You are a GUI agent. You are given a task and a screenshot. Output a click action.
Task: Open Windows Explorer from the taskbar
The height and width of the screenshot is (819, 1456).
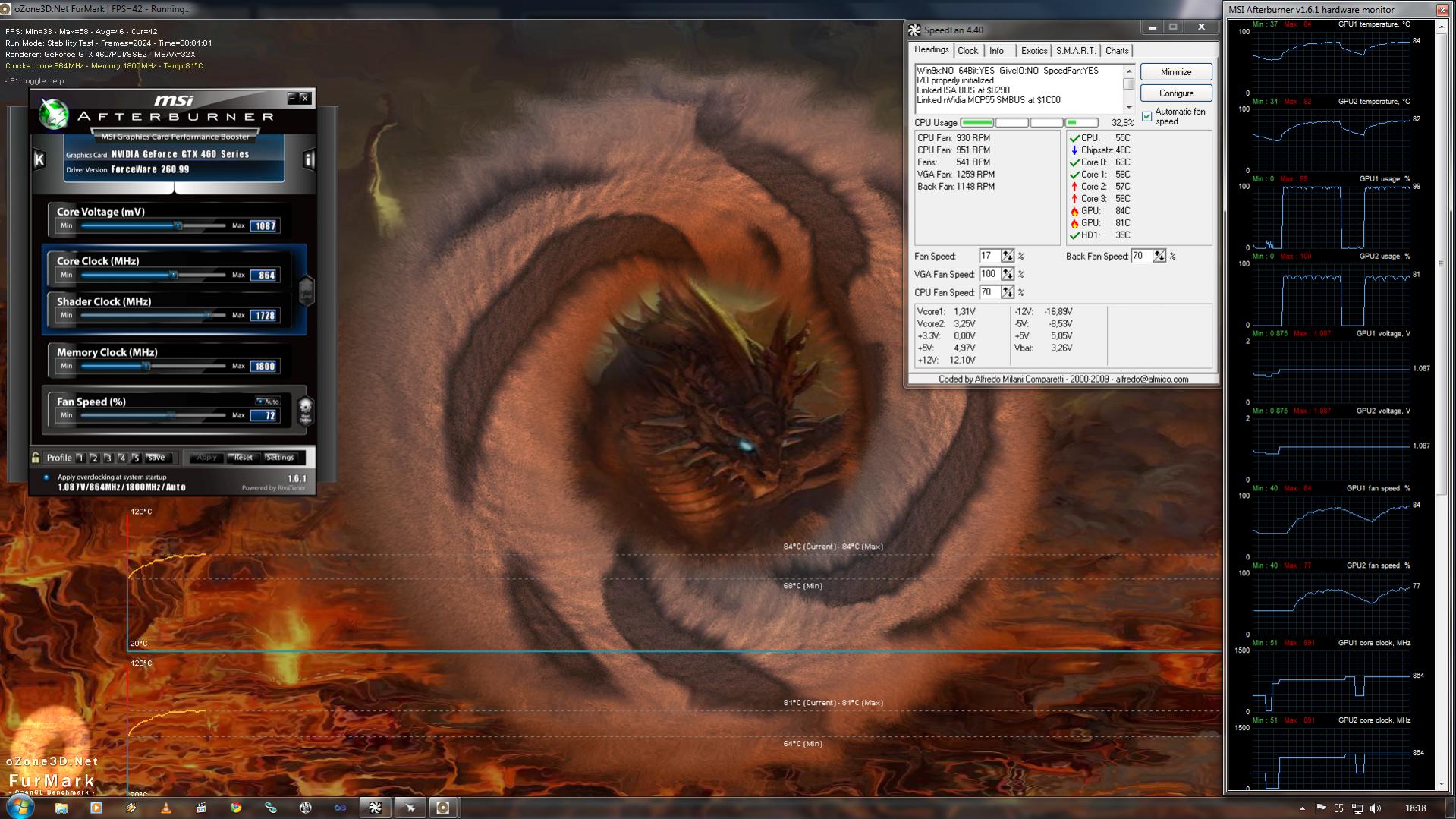pyautogui.click(x=61, y=808)
